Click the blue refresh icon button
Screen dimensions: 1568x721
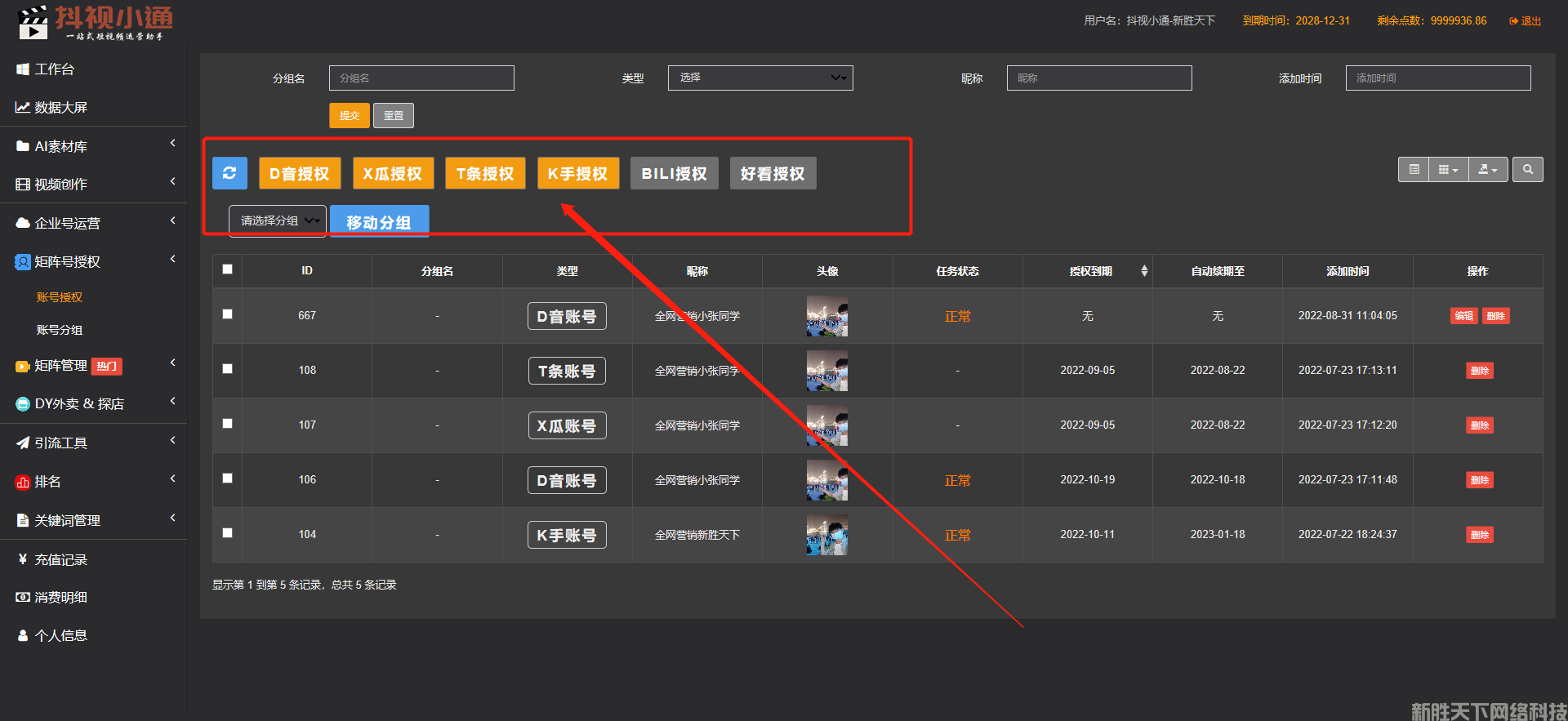point(229,173)
